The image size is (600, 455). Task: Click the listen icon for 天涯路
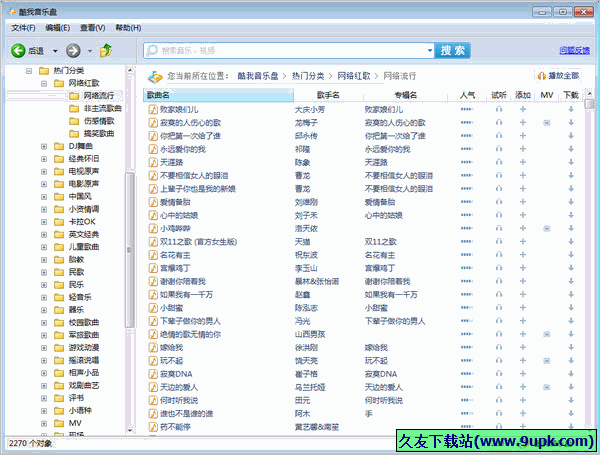(499, 162)
